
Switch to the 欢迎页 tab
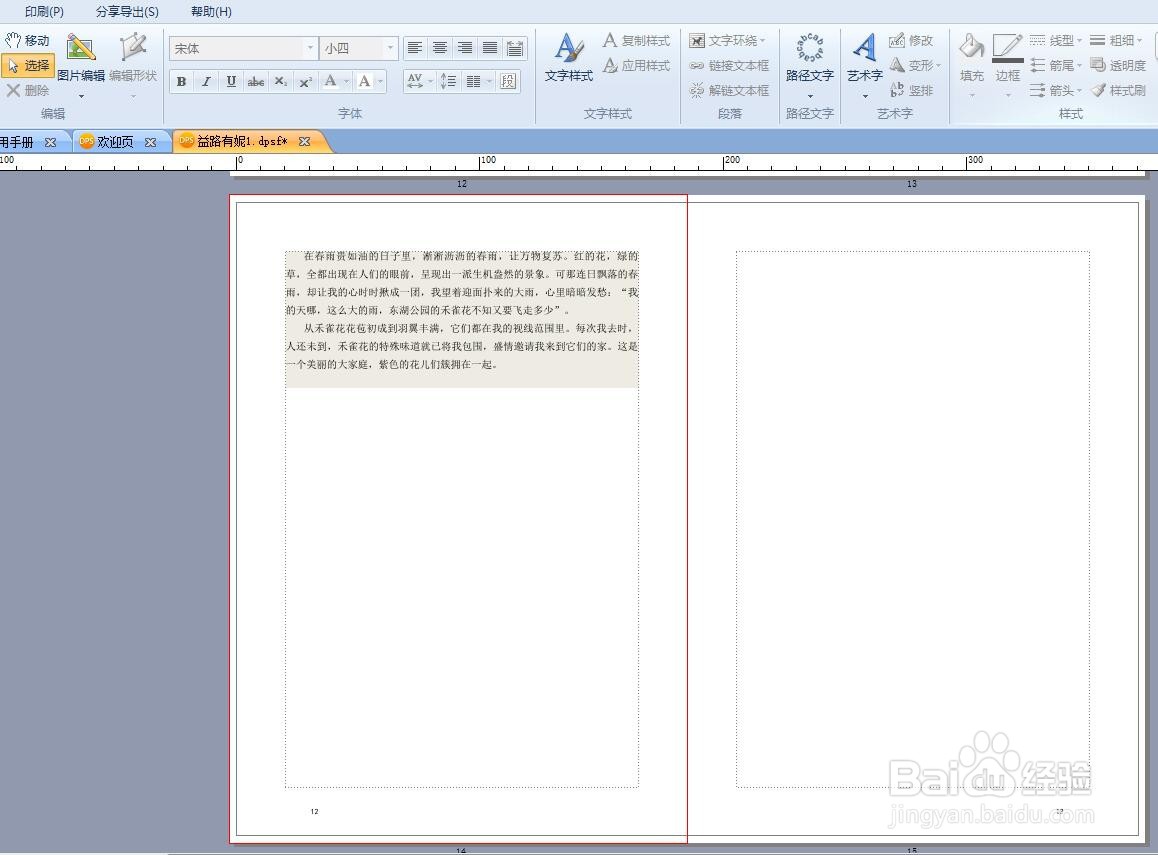tap(116, 142)
